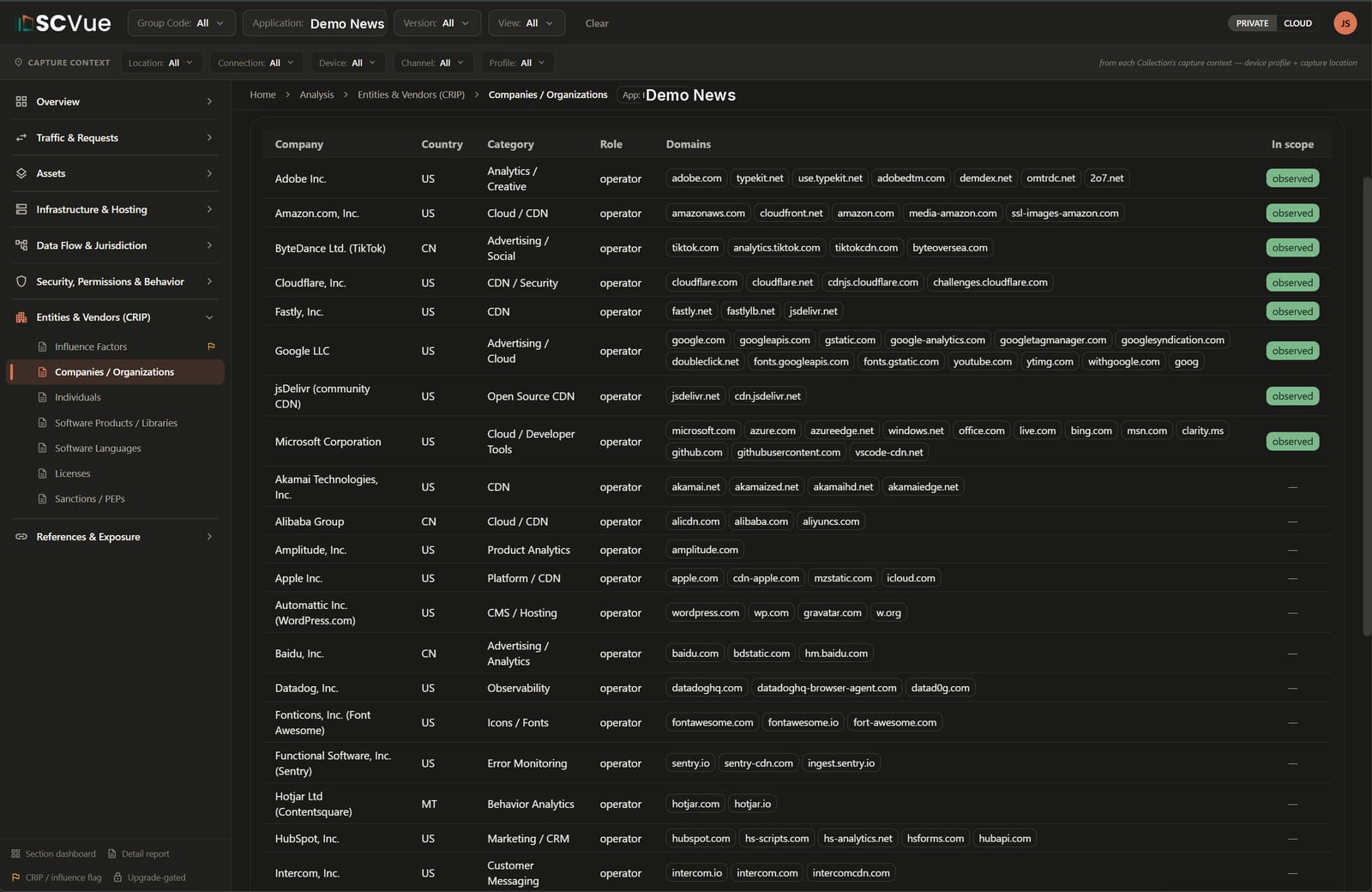Click the Data Flow & Jurisdiction icon
Image resolution: width=1372 pixels, height=892 pixels.
pyautogui.click(x=21, y=245)
